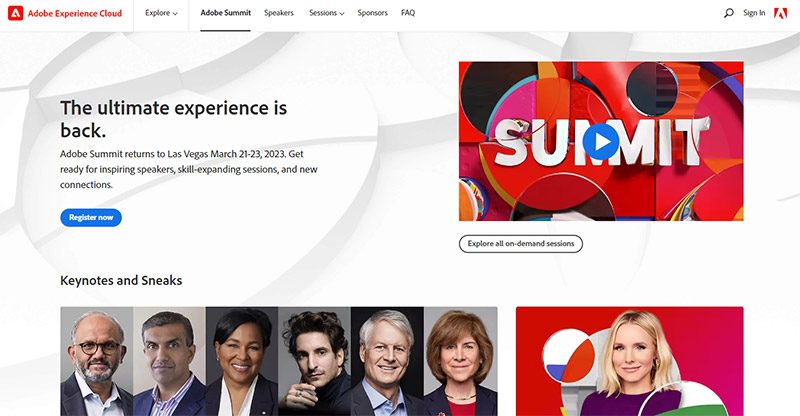The width and height of the screenshot is (800, 416).
Task: Open the blonde woman Sneaks host card
Action: click(630, 361)
